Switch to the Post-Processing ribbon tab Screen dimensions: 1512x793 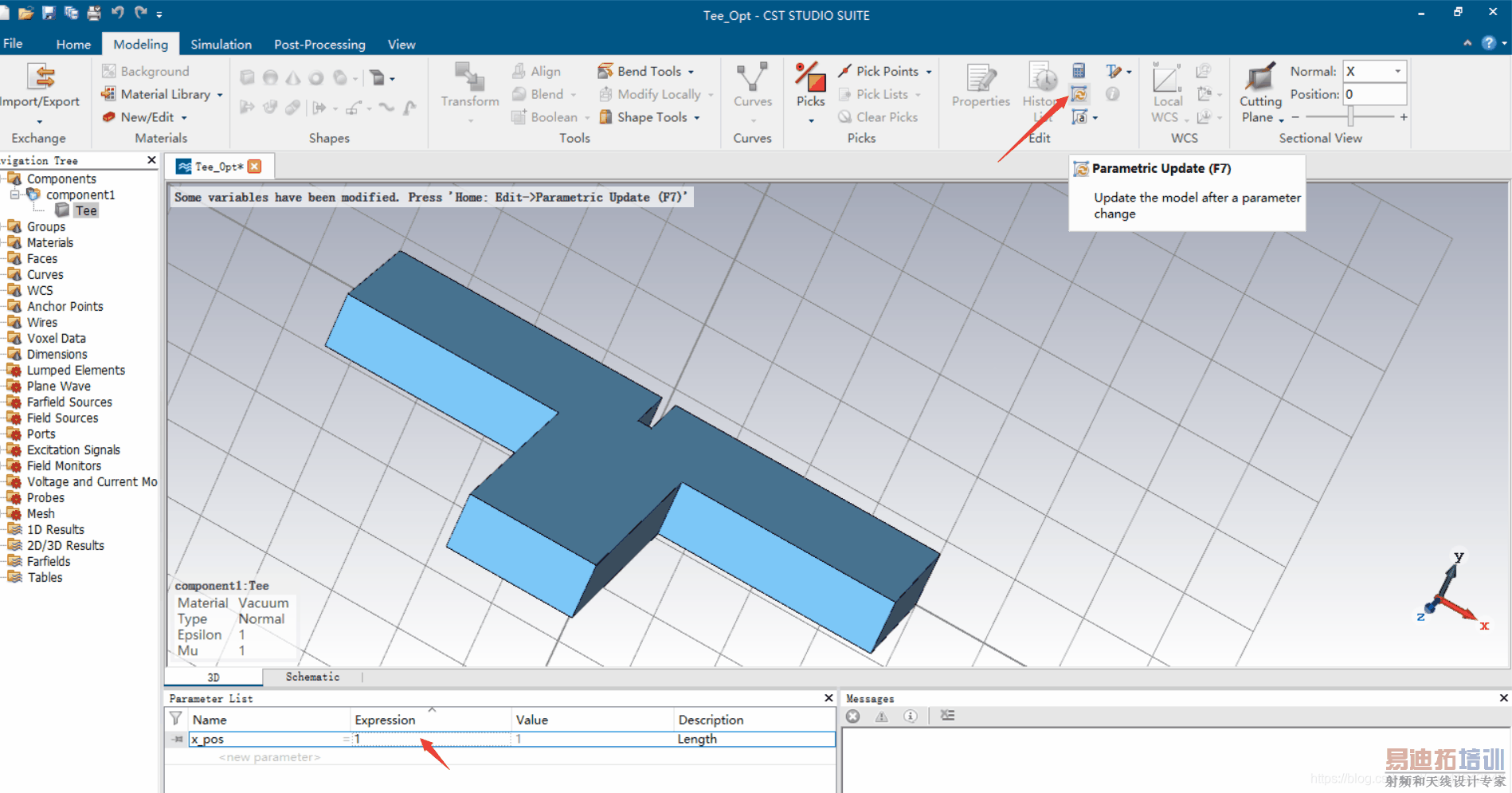[x=319, y=45]
